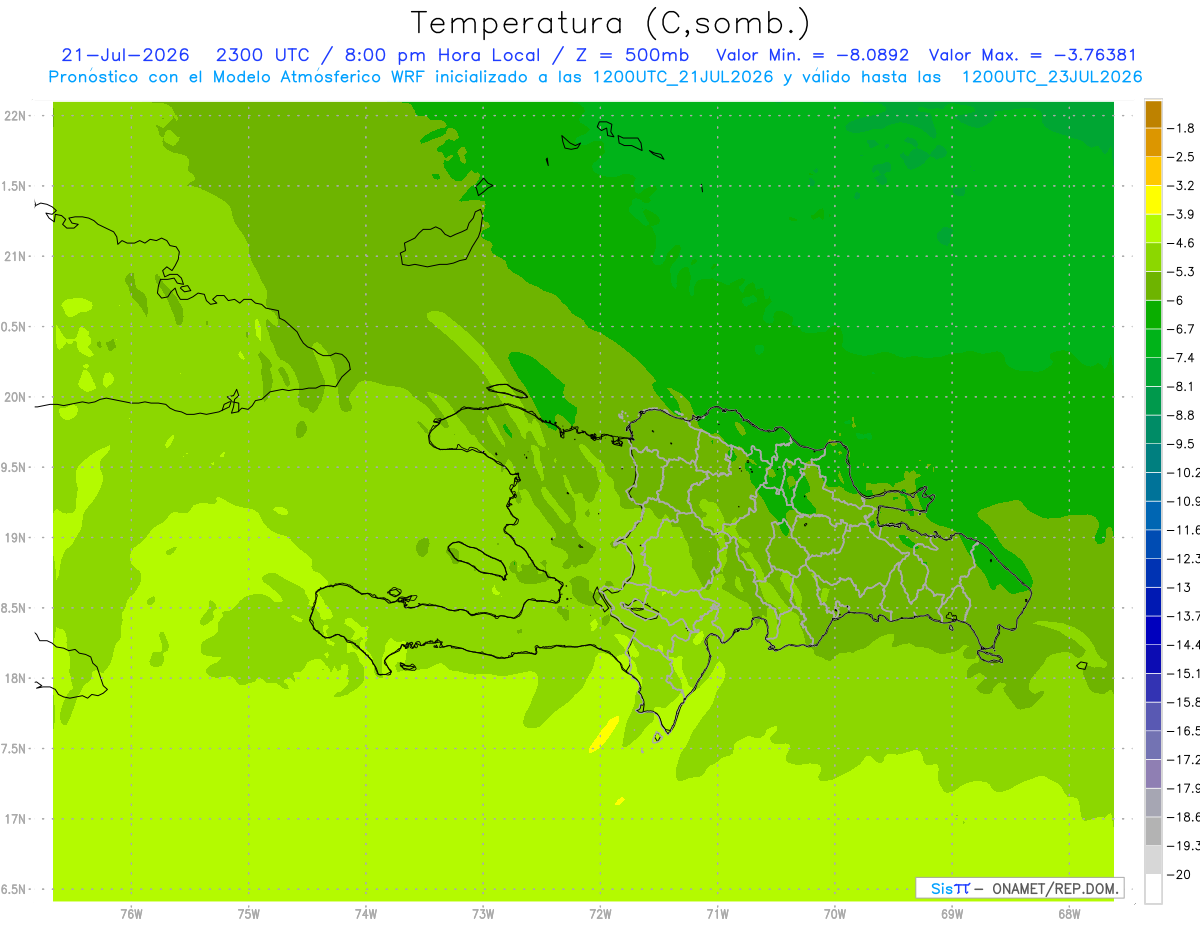Image resolution: width=1200 pixels, height=927 pixels.
Task: Click the longitude label "70W"
Action: (x=835, y=913)
